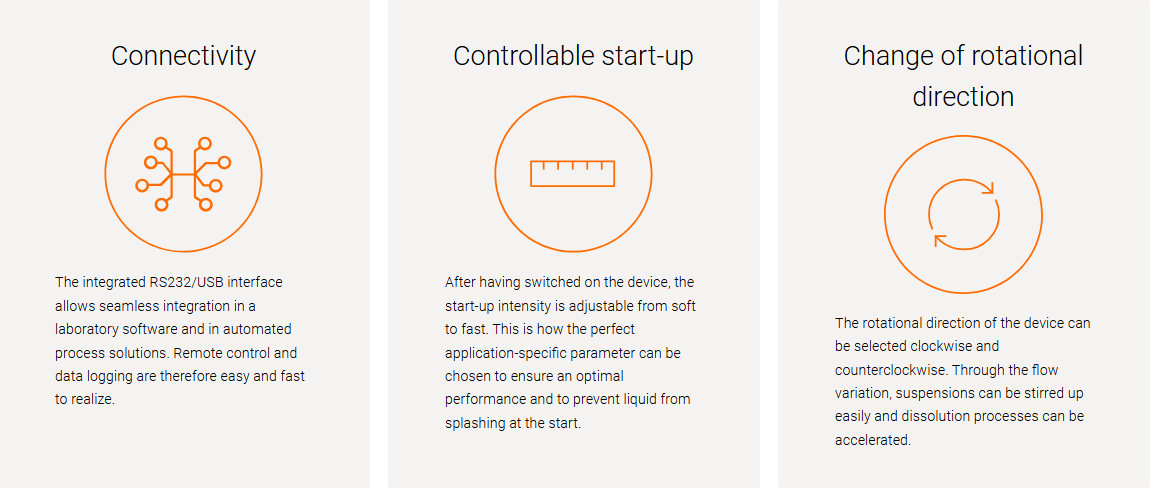Select the line beginning "After having switched on"
Viewport: 1156px width, 490px height.
[569, 281]
